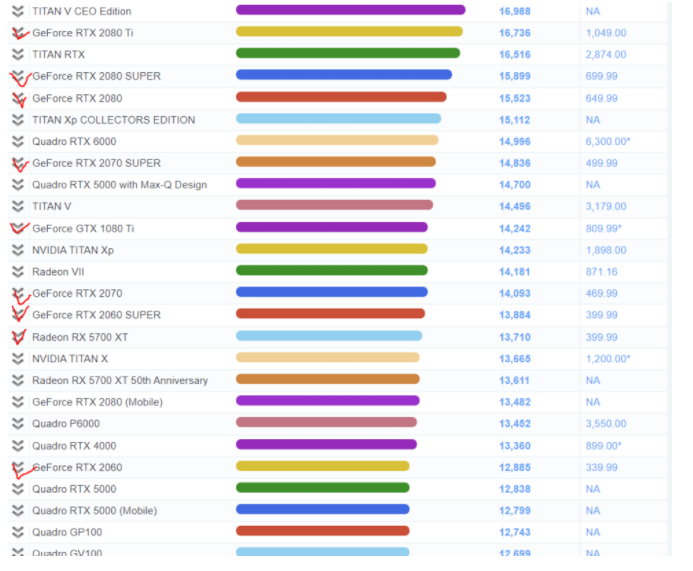Expand the TITAN RTX row chevron
Viewport: 693px width, 571px height.
(18, 54)
